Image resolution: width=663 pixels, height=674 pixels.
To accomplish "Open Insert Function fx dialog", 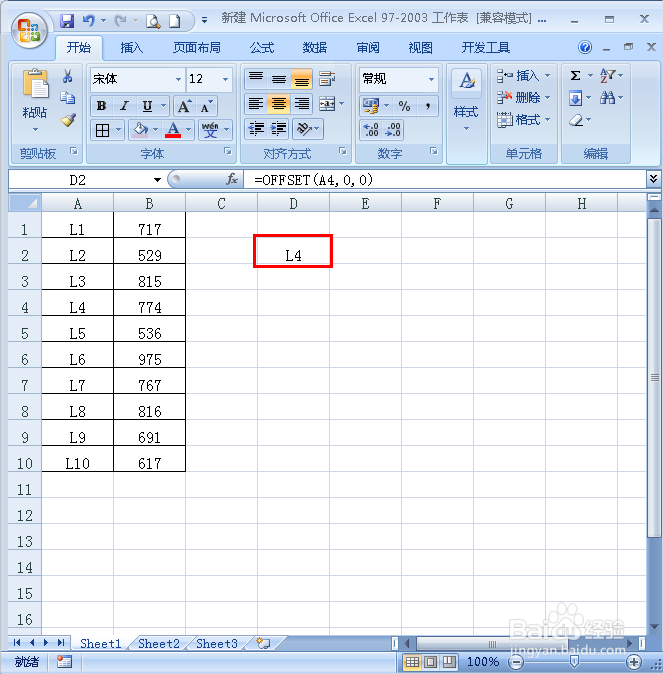I will [232, 179].
